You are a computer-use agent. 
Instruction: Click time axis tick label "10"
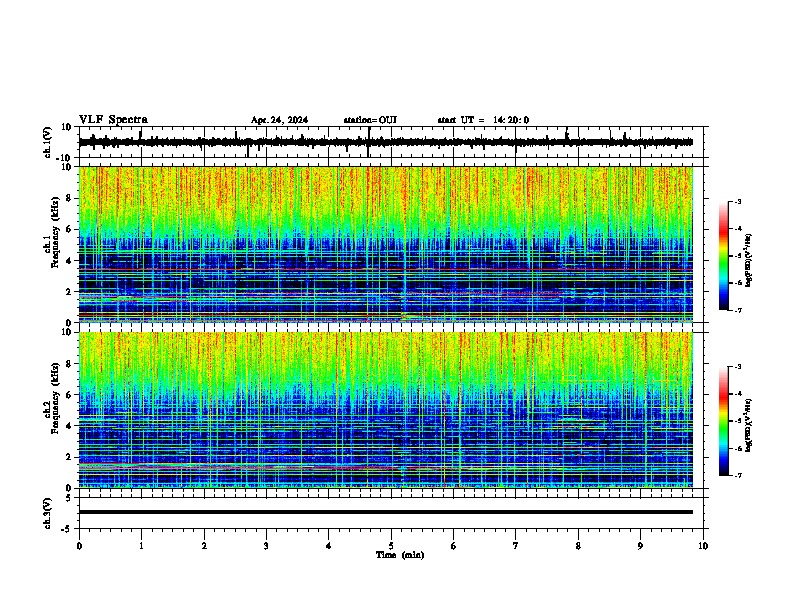[x=703, y=545]
